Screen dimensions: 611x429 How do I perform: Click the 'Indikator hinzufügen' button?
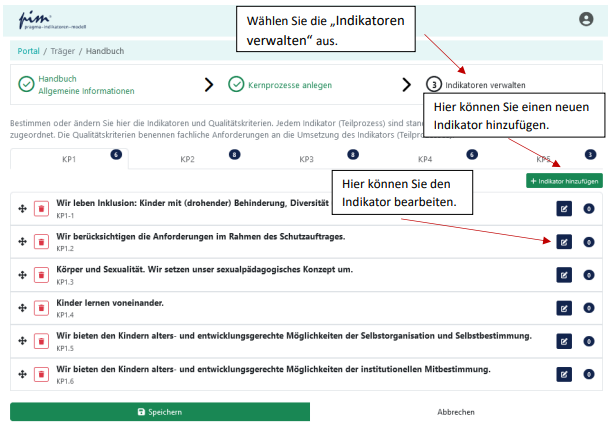[x=564, y=181]
